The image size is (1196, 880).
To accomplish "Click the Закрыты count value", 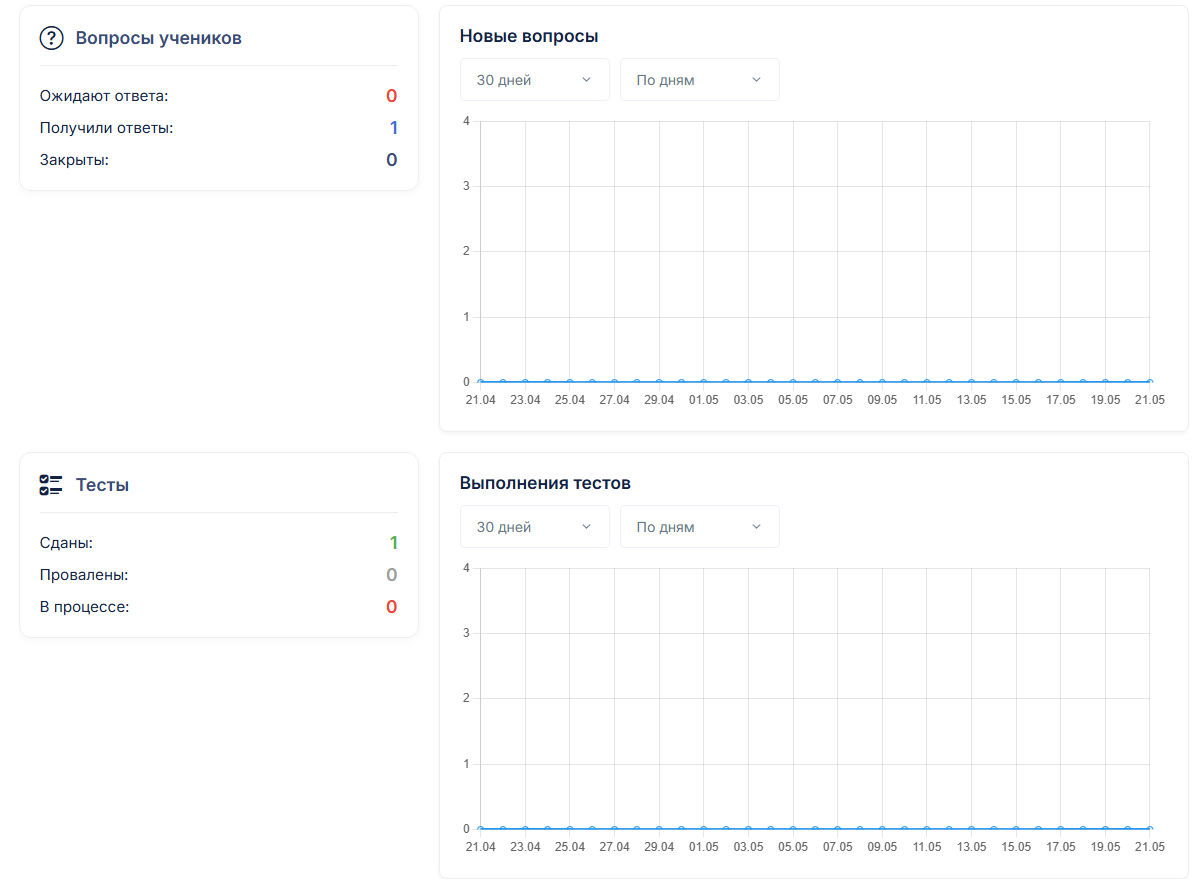I will tap(391, 160).
